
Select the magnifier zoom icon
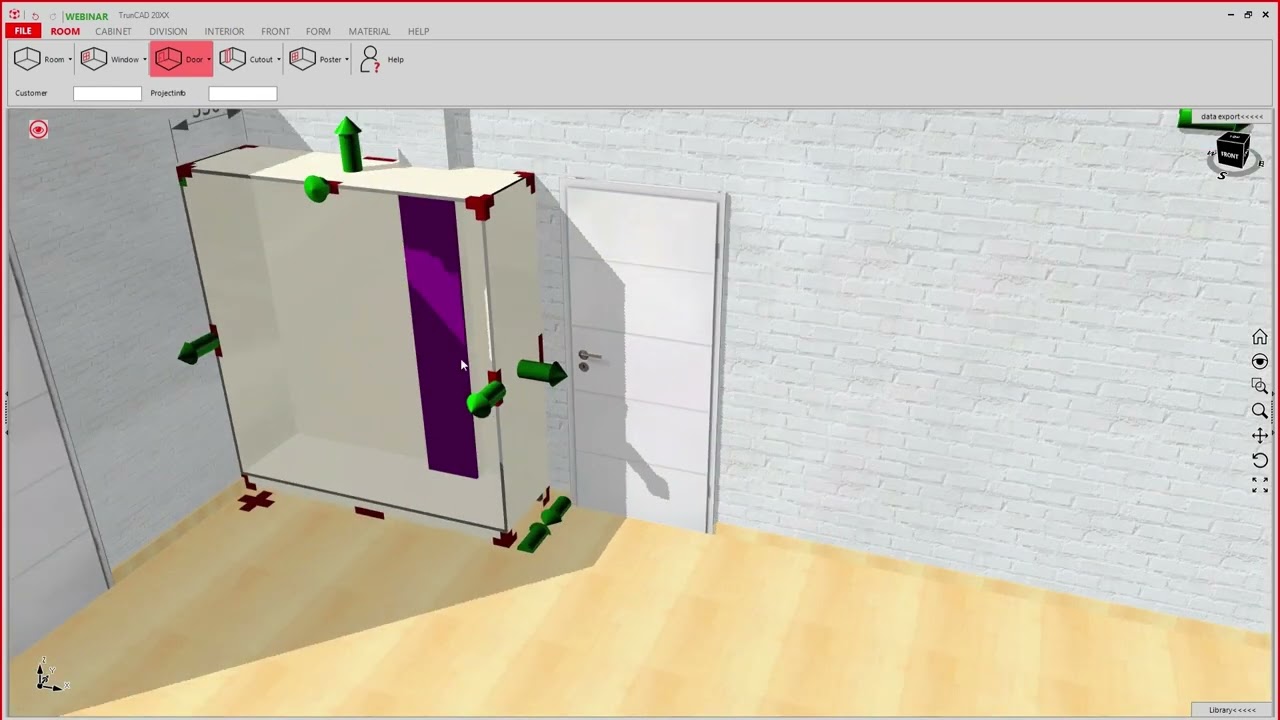[x=1259, y=410]
